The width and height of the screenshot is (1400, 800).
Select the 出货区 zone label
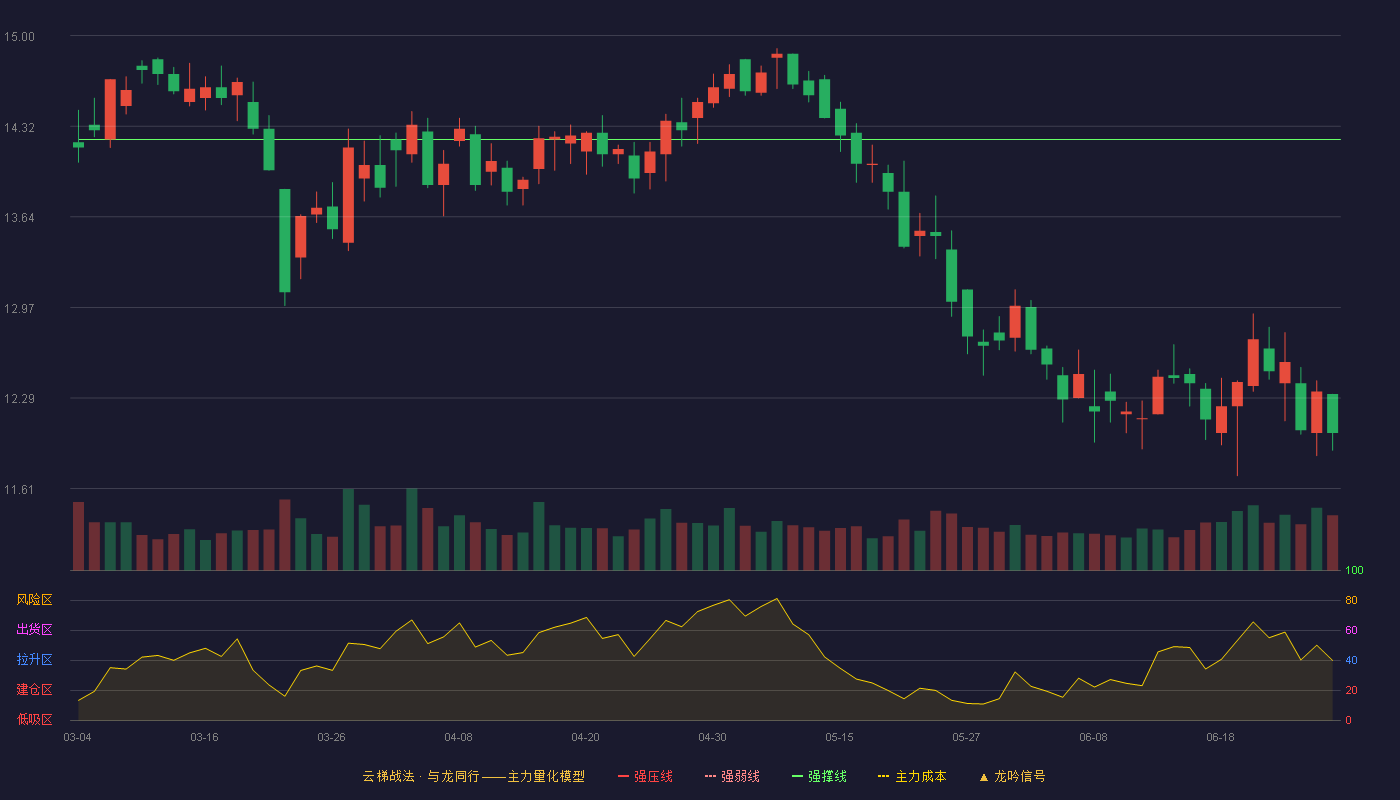coord(34,630)
